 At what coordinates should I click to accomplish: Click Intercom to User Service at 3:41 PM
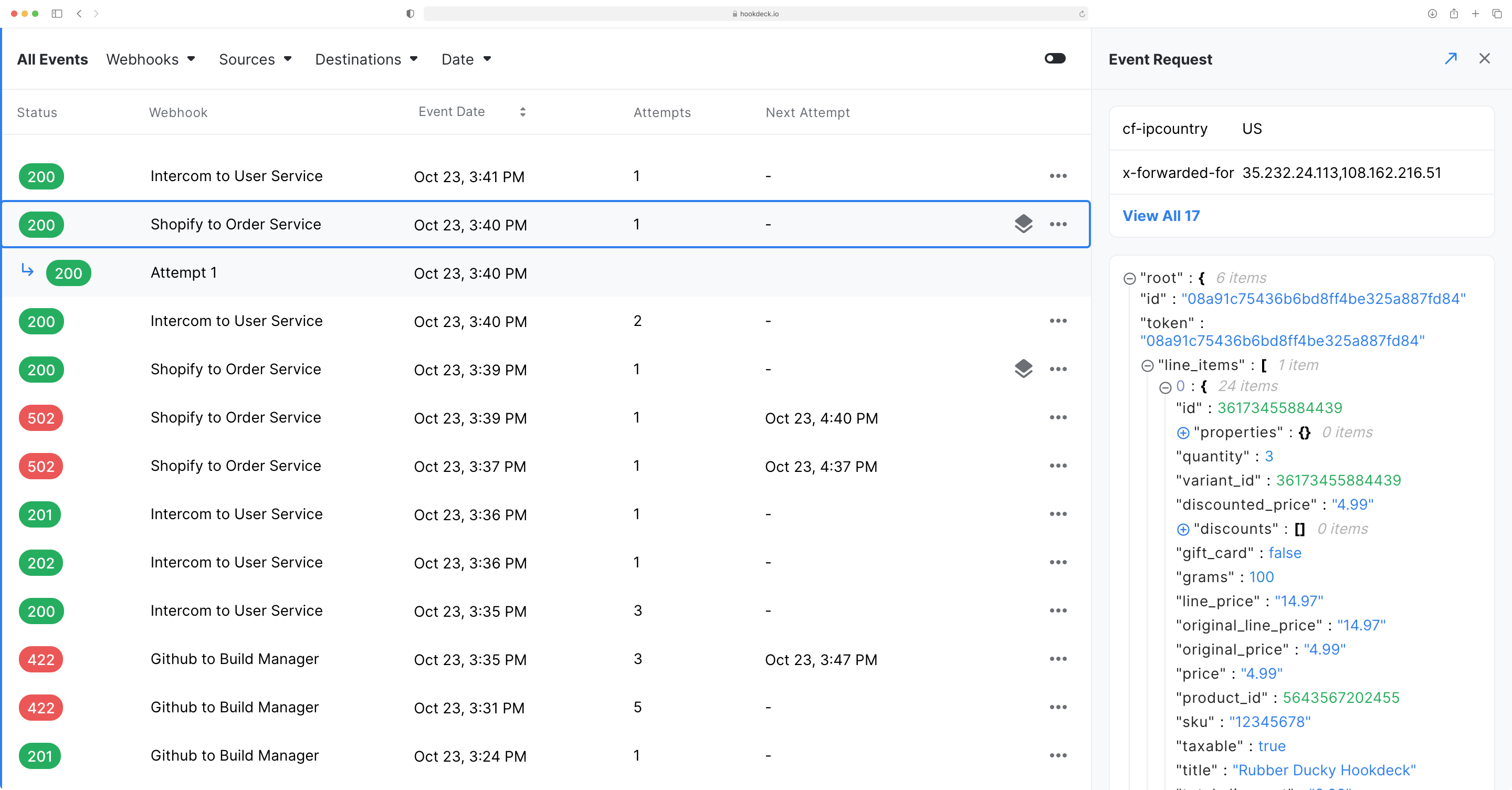point(236,176)
